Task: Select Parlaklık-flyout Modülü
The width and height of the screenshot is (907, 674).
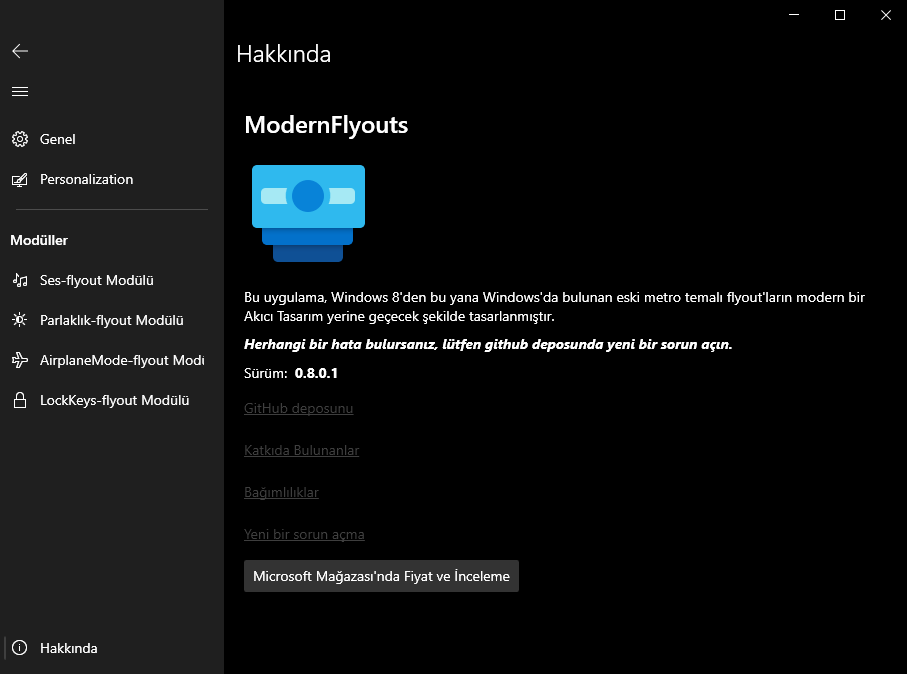Action: 112,320
